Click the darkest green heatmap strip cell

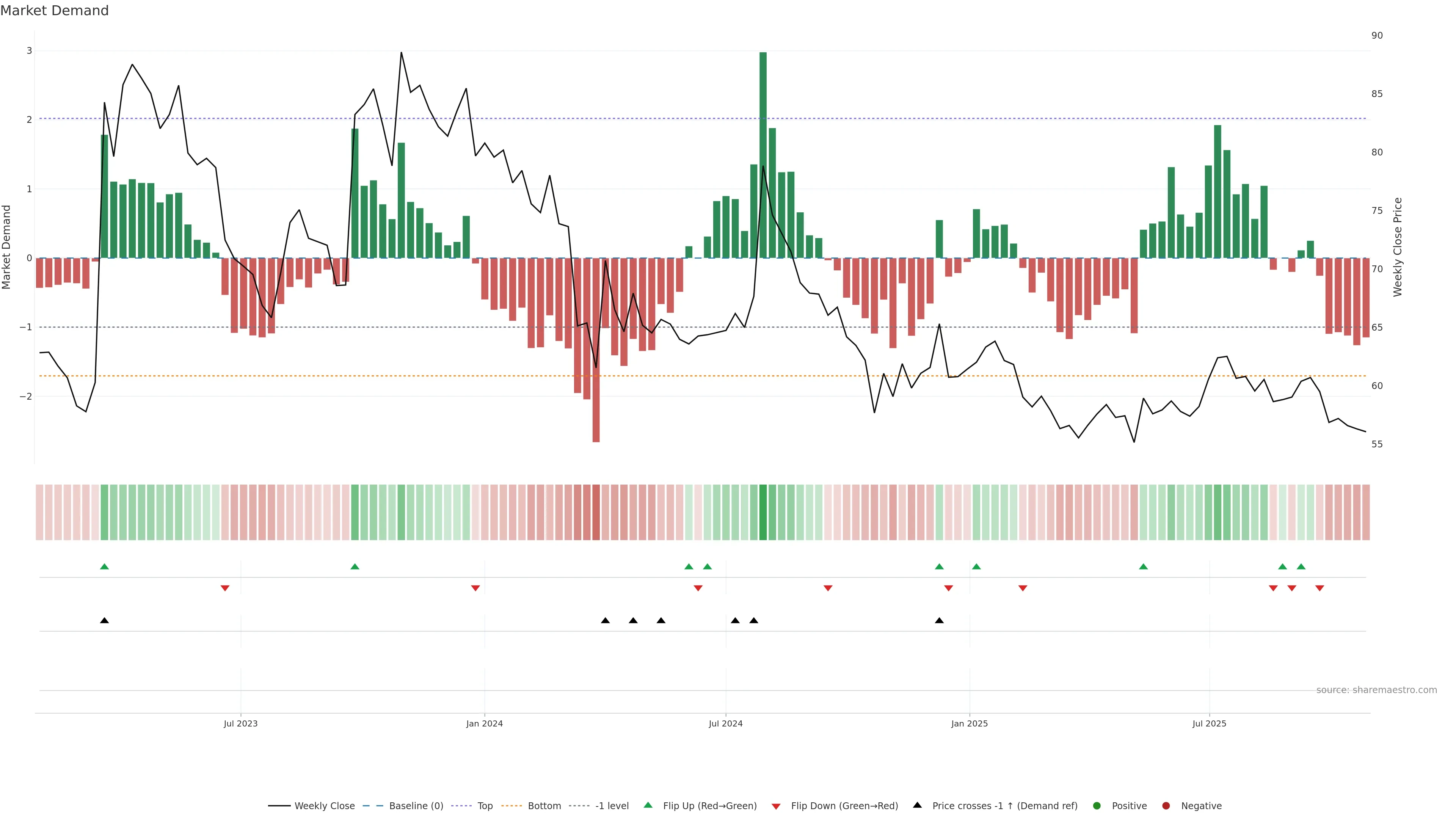(x=763, y=512)
